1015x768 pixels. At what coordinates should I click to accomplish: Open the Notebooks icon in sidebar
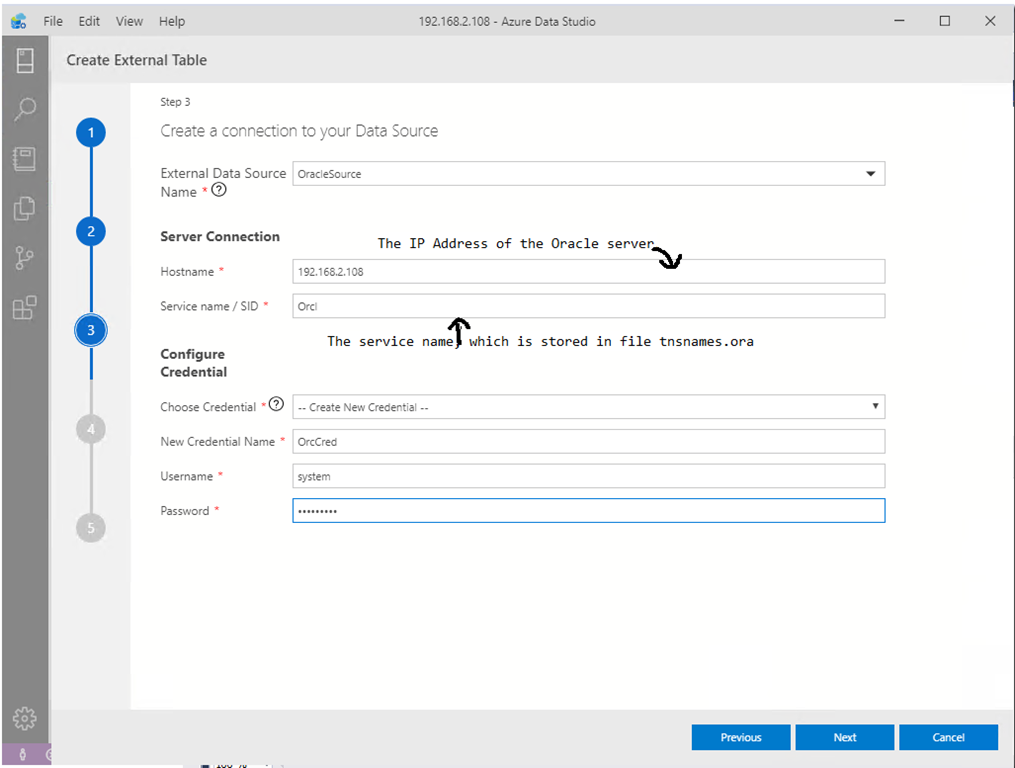click(x=25, y=158)
